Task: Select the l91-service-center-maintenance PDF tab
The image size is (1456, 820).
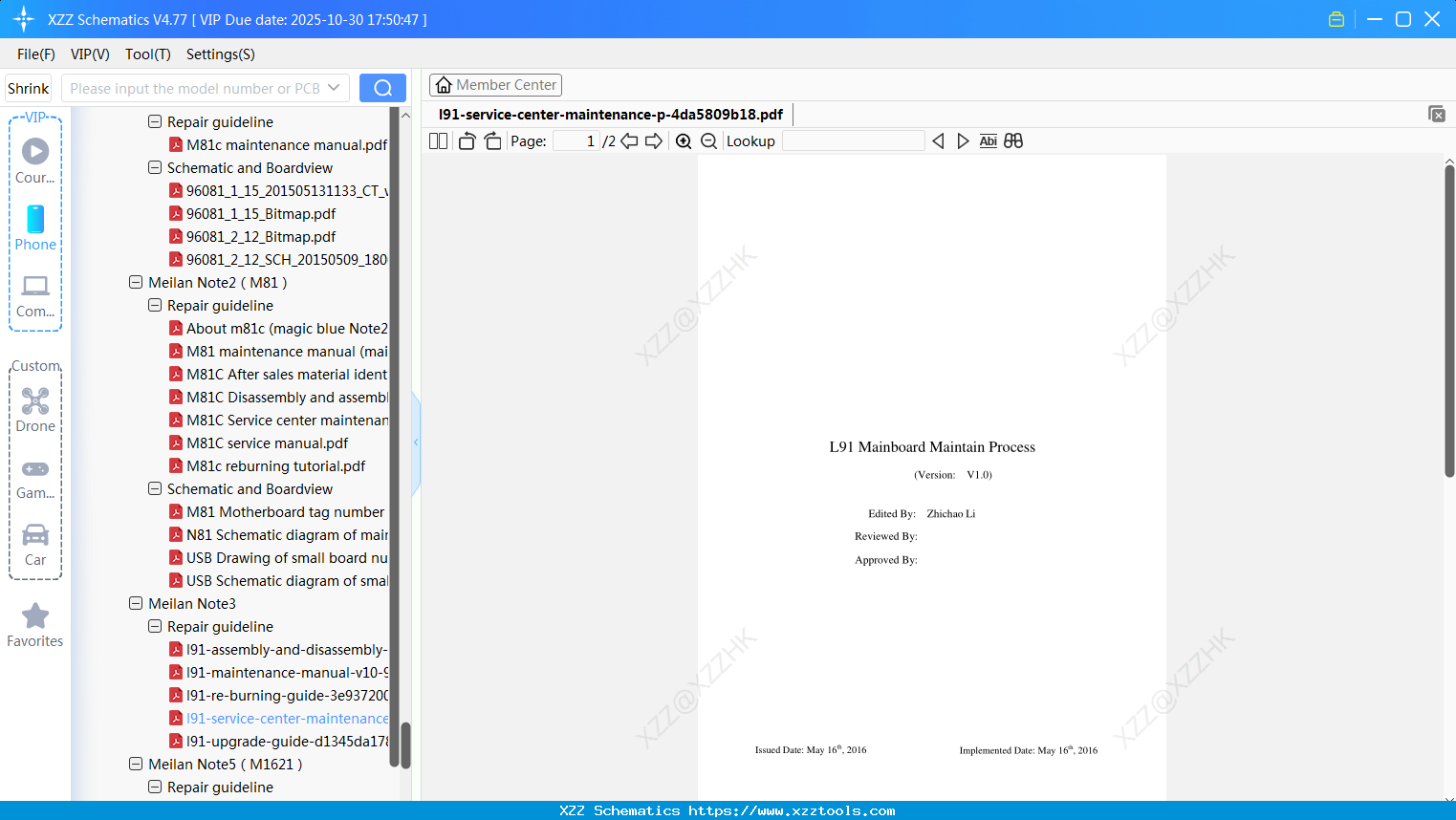Action: click(x=611, y=115)
